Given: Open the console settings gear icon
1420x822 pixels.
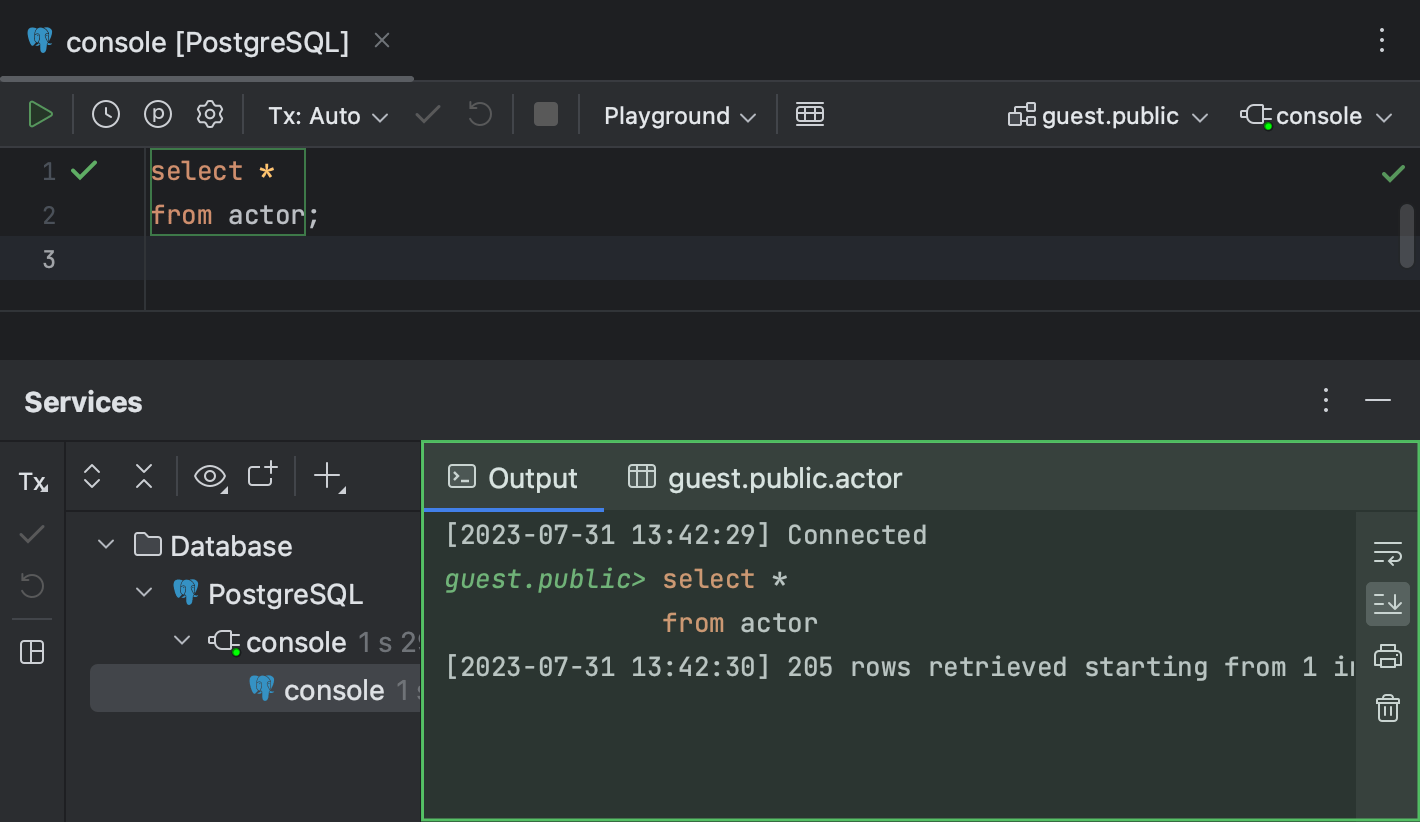Looking at the screenshot, I should [x=209, y=114].
